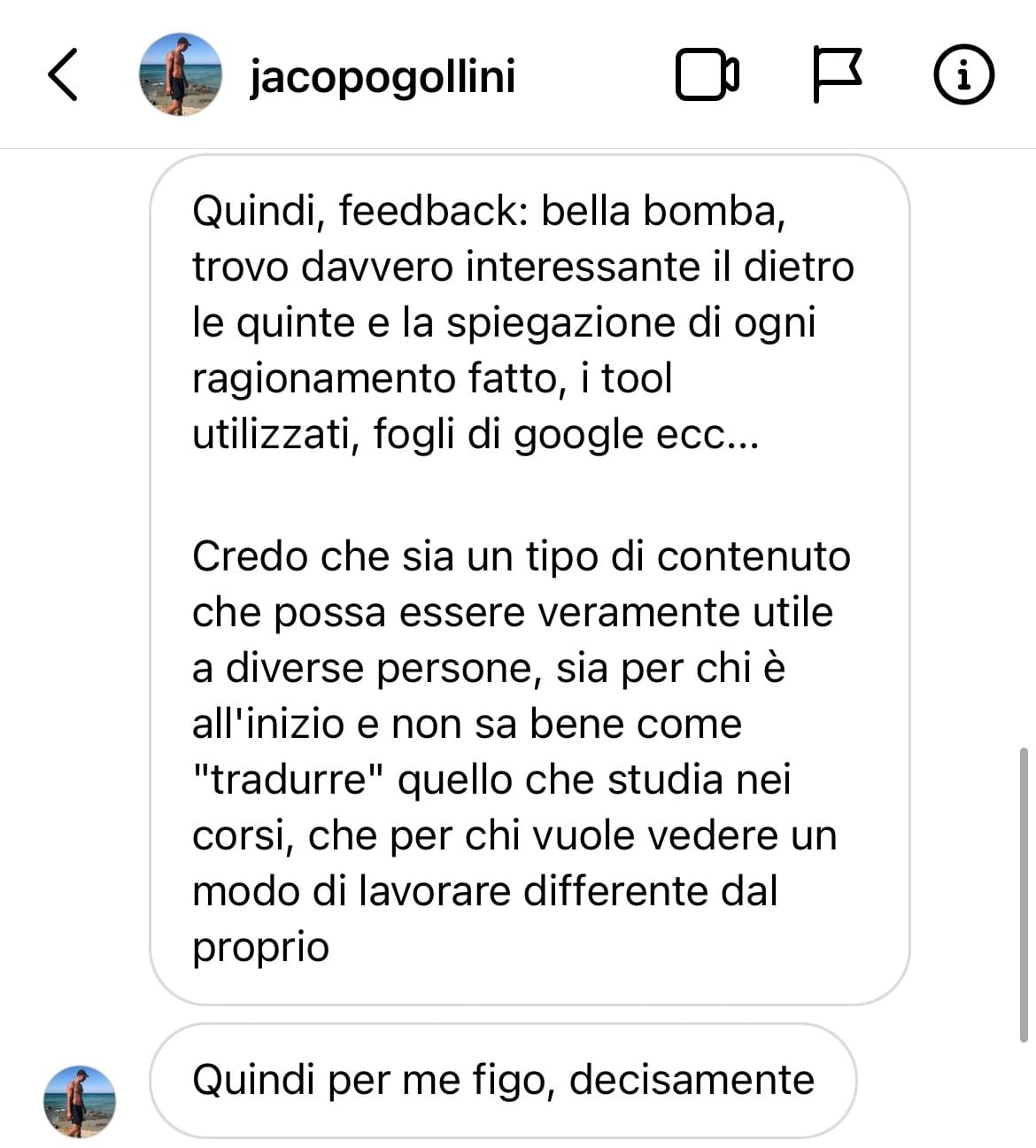Screen dimensions: 1036x1148
Task: Click the line 'le quinte e la spiegazione di ogni'
Action: pyautogui.click(x=504, y=323)
